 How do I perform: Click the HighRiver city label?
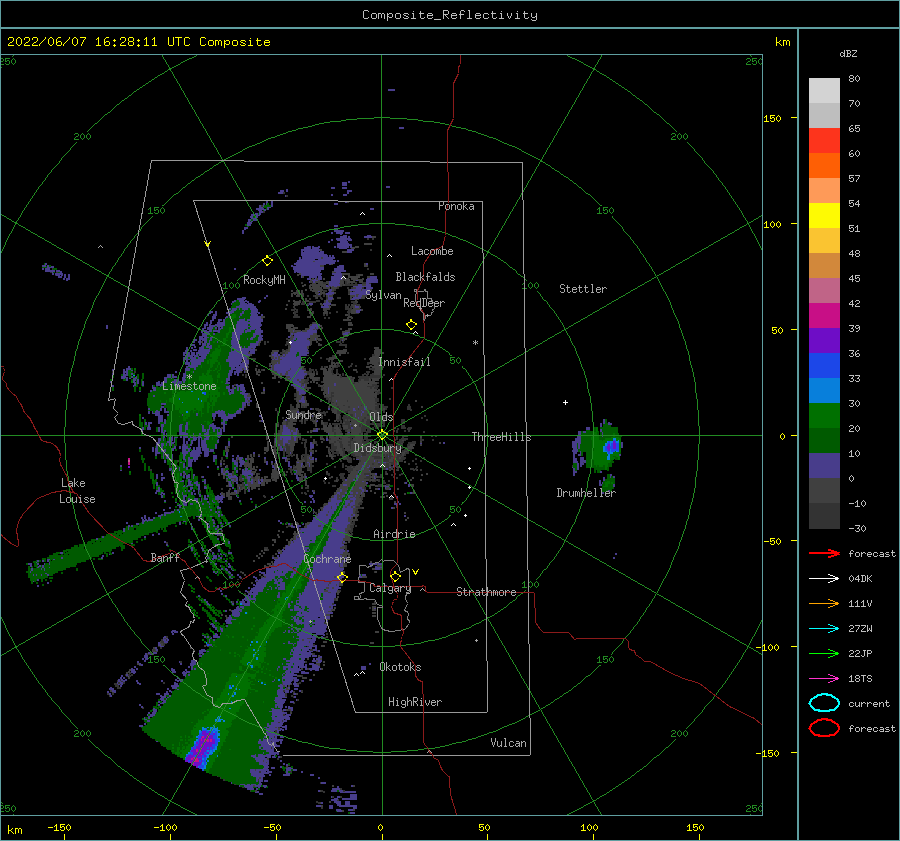point(415,702)
